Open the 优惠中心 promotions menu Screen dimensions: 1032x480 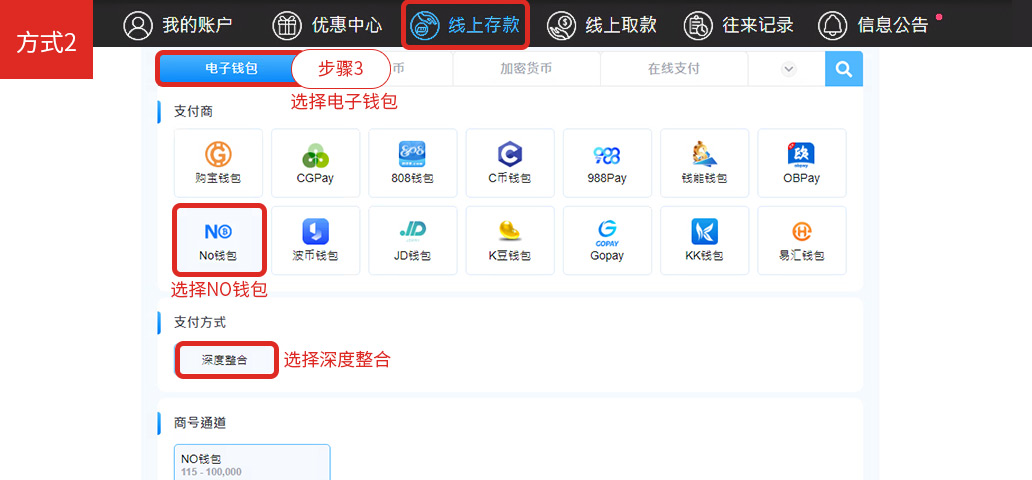(326, 25)
